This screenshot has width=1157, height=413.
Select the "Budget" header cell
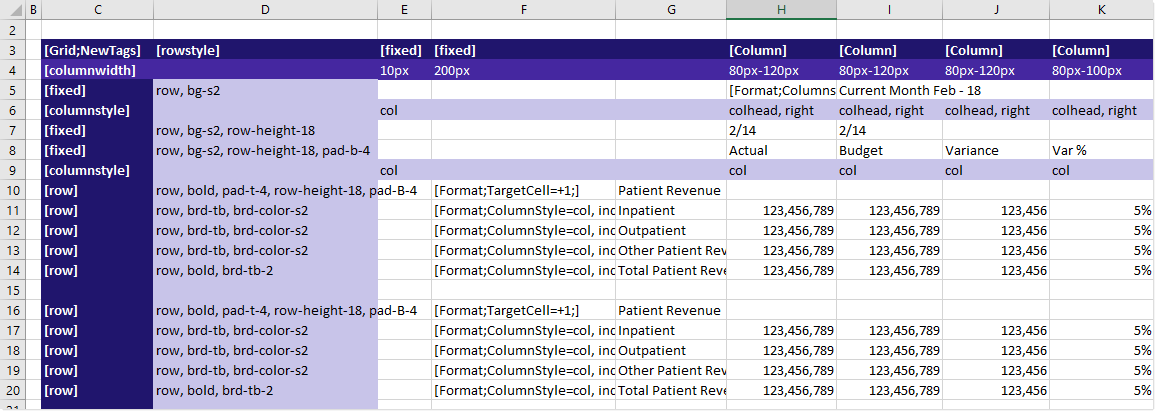pyautogui.click(x=890, y=150)
